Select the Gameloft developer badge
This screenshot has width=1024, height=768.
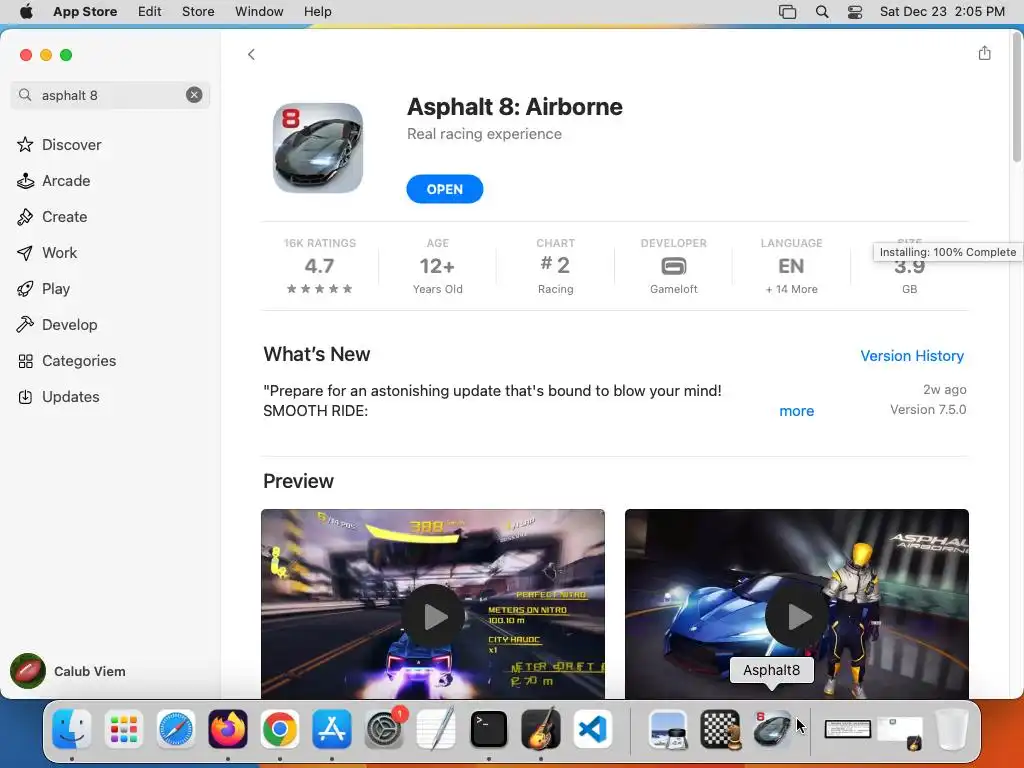673,268
